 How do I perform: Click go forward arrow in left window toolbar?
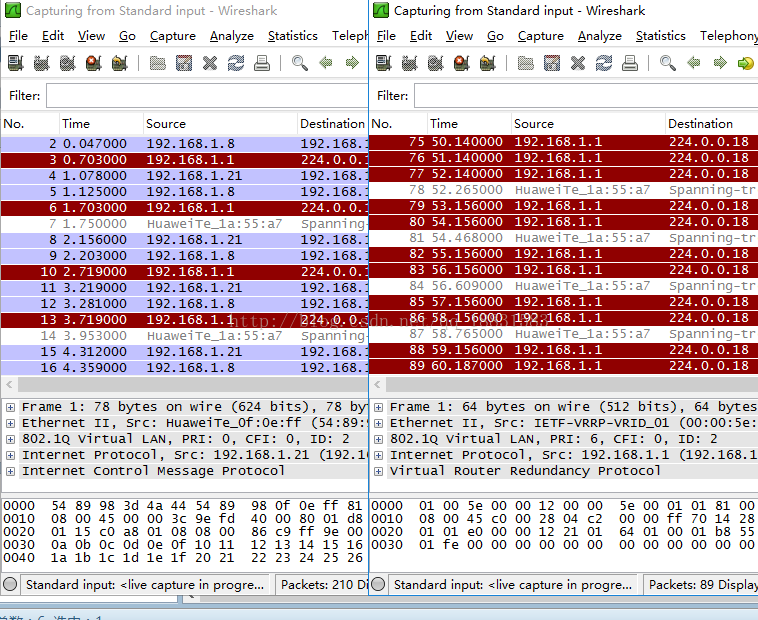point(352,63)
